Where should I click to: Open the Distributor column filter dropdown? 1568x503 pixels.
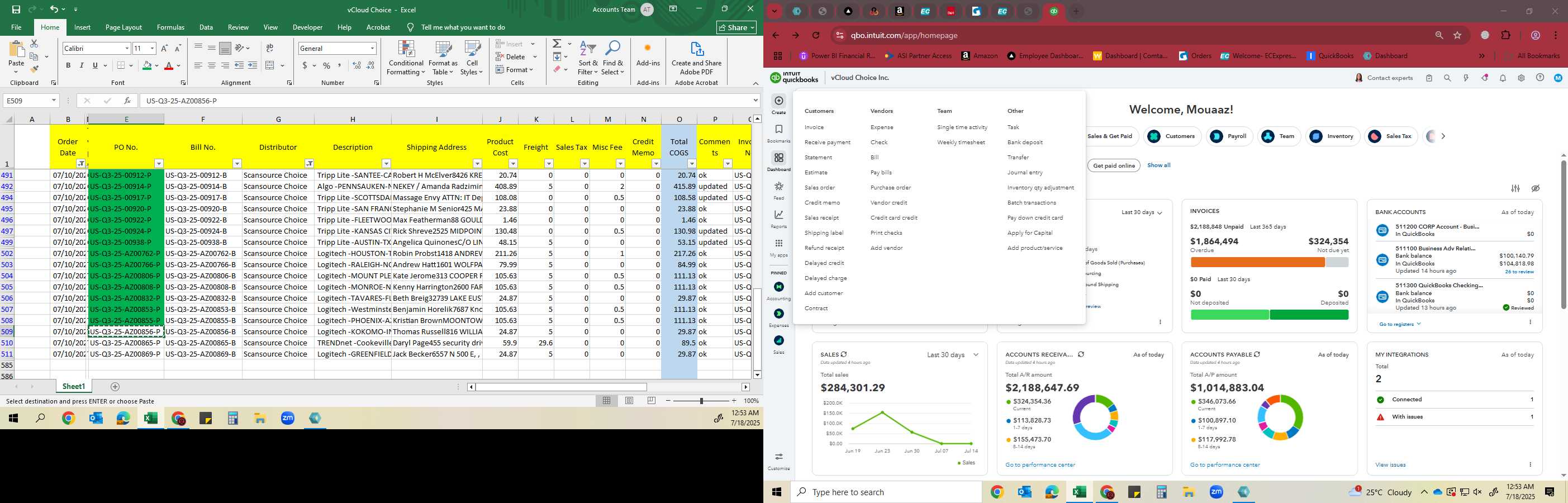click(309, 163)
